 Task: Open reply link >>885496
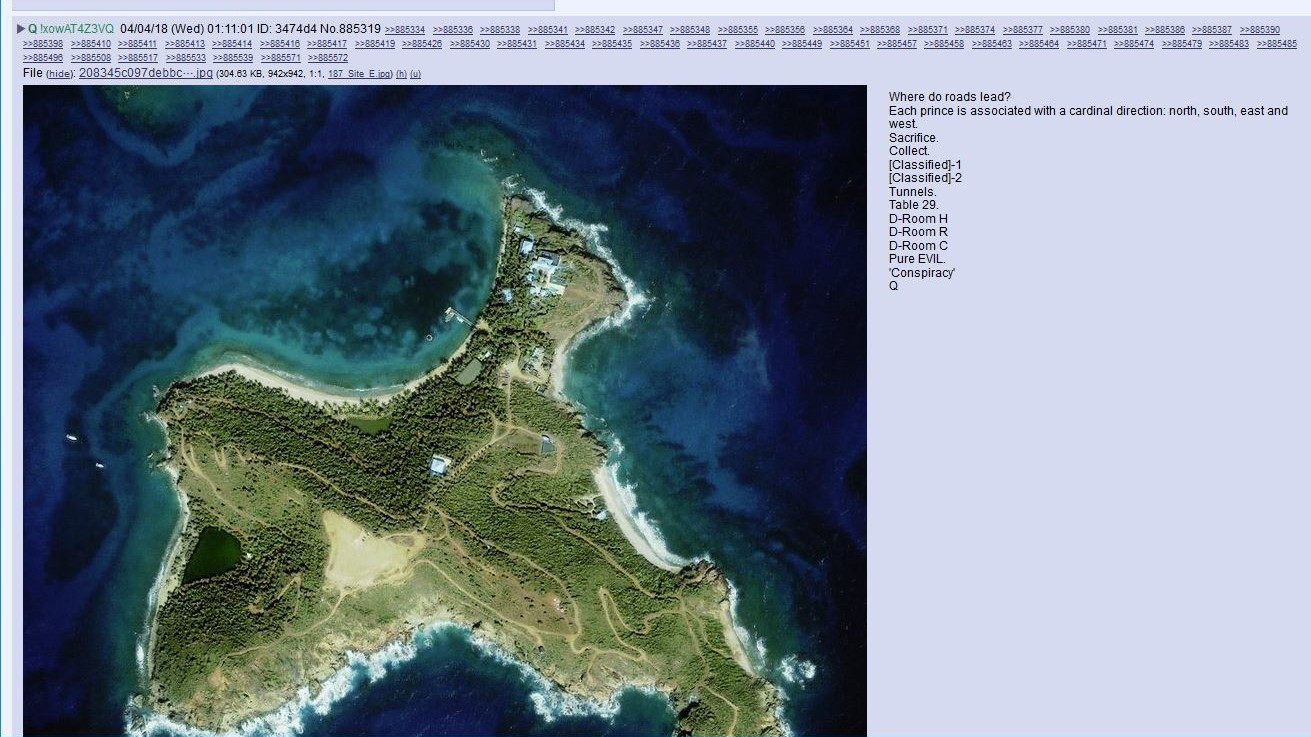coord(43,58)
